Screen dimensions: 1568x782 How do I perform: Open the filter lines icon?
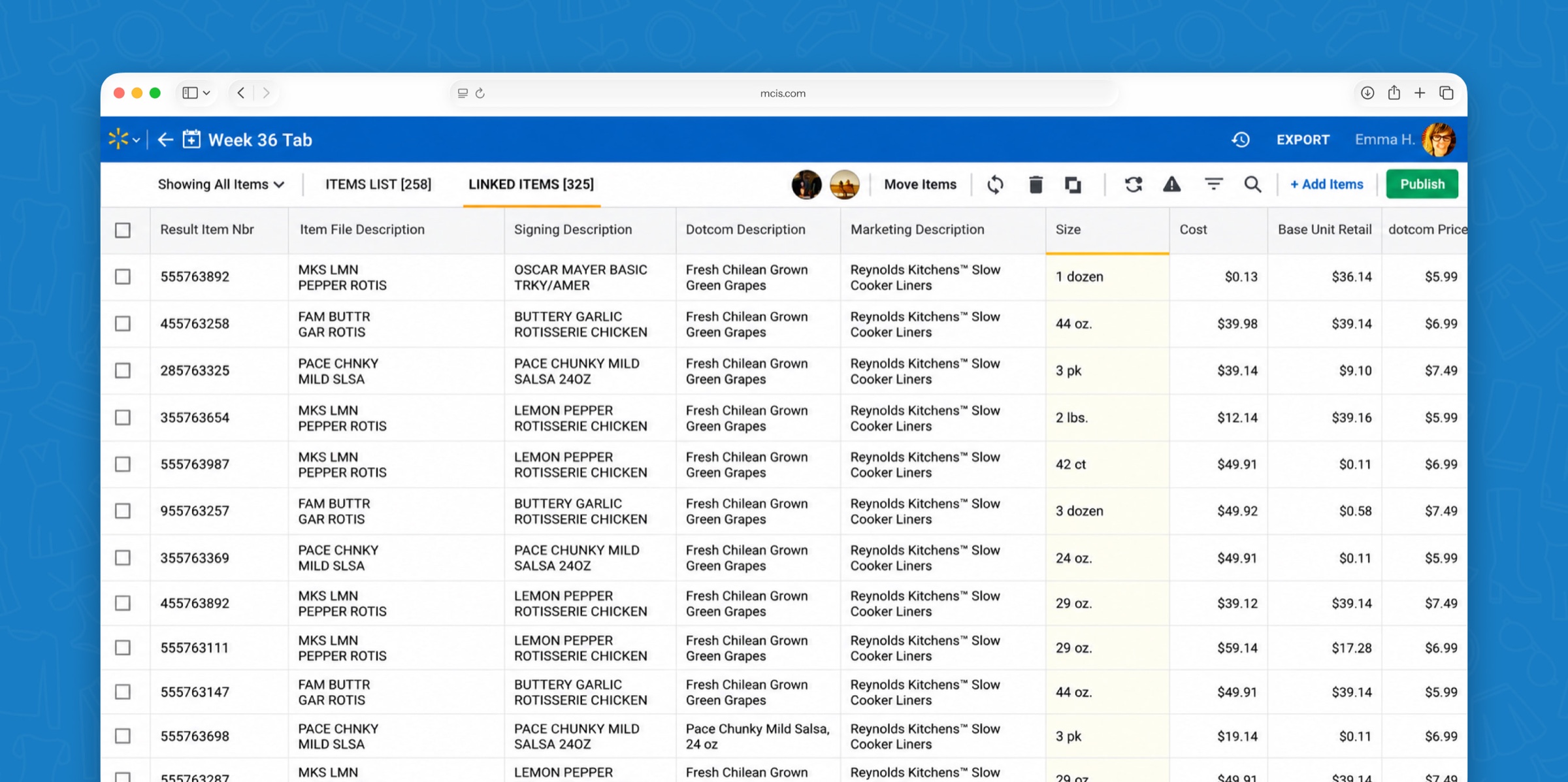tap(1213, 184)
